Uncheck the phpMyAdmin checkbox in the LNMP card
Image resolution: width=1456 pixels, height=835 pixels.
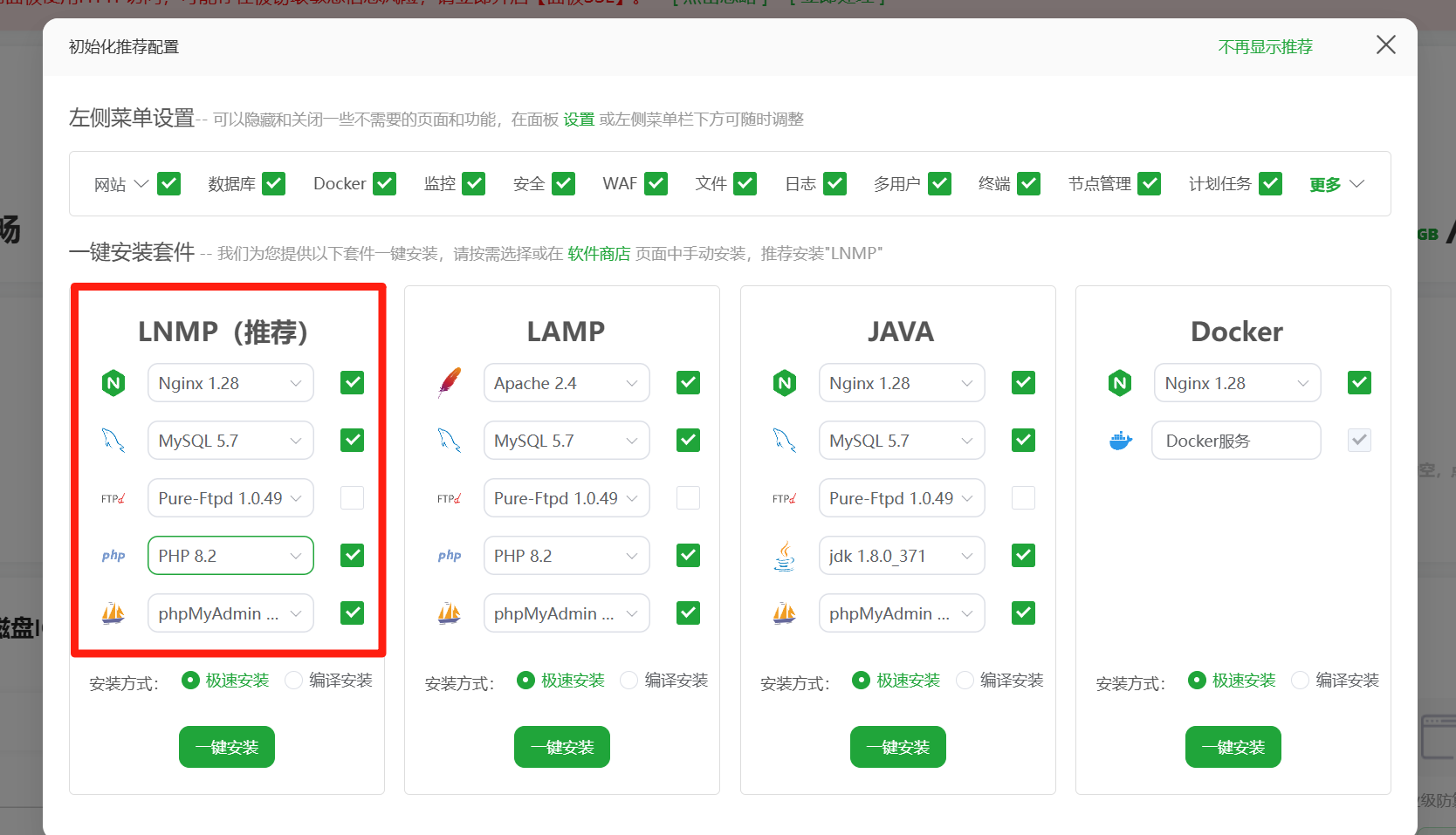[352, 613]
